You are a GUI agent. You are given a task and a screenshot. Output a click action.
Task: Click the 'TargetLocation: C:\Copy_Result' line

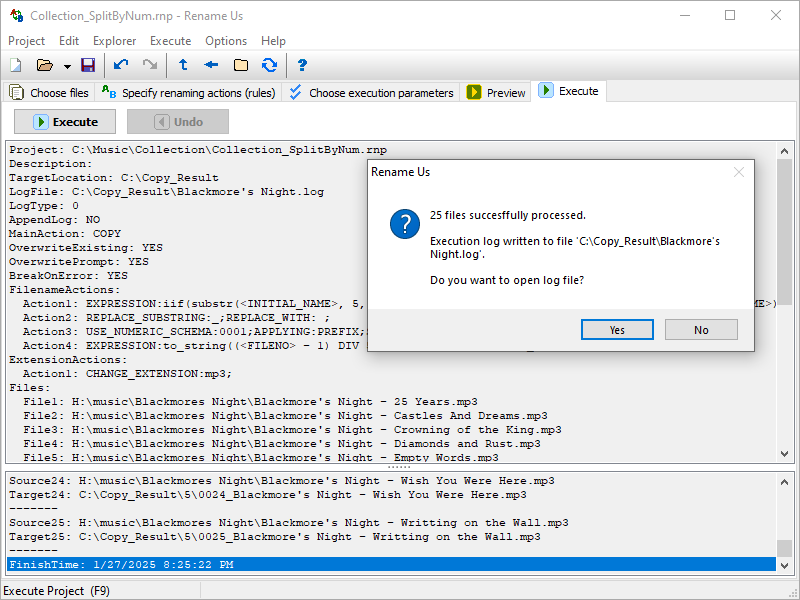(x=114, y=178)
